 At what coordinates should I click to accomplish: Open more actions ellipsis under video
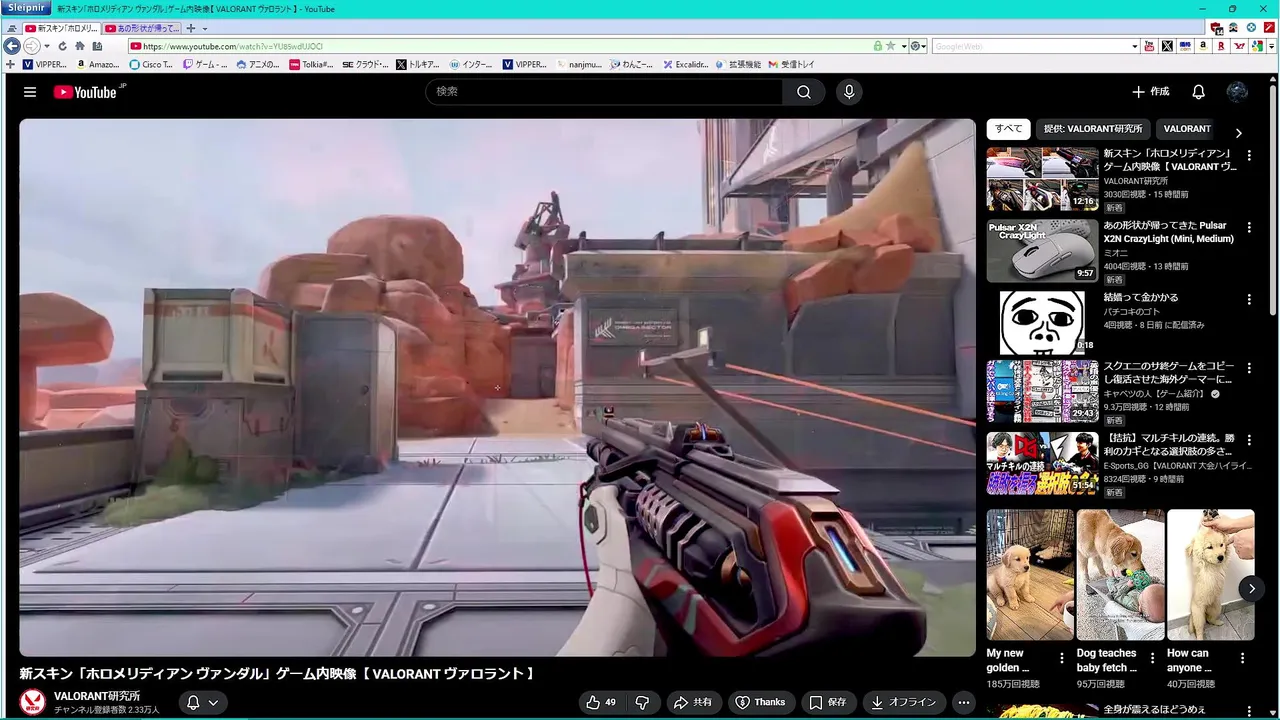pyautogui.click(x=963, y=702)
